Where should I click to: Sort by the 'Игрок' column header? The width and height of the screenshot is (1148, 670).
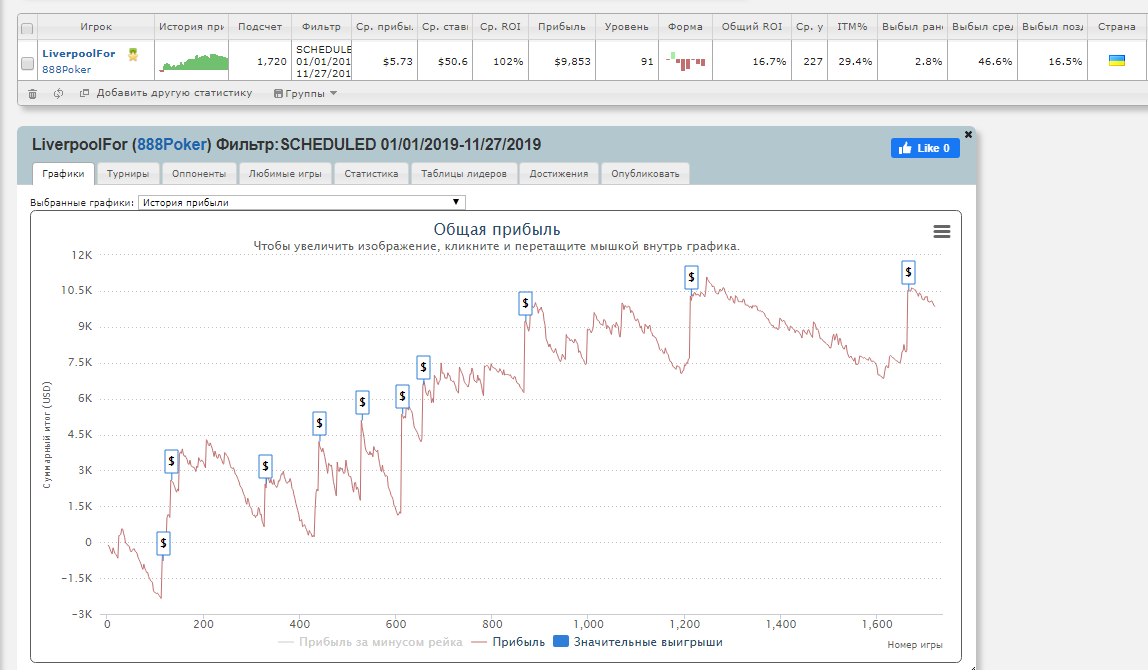click(x=96, y=27)
